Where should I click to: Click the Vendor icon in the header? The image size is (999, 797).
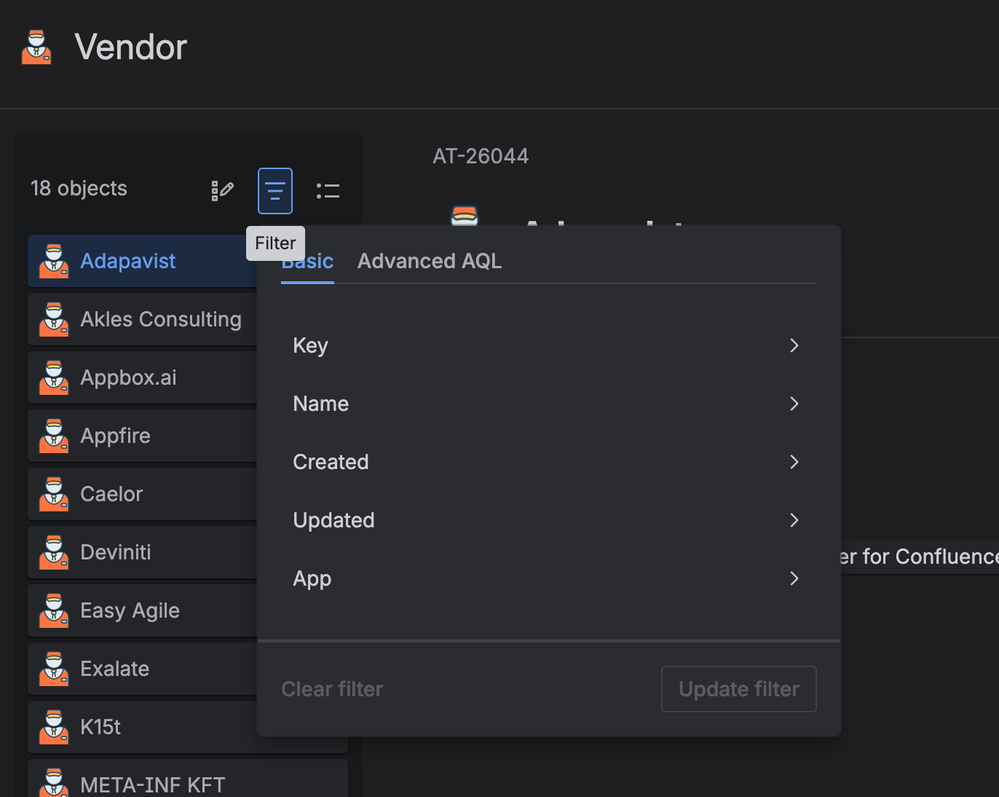(36, 46)
